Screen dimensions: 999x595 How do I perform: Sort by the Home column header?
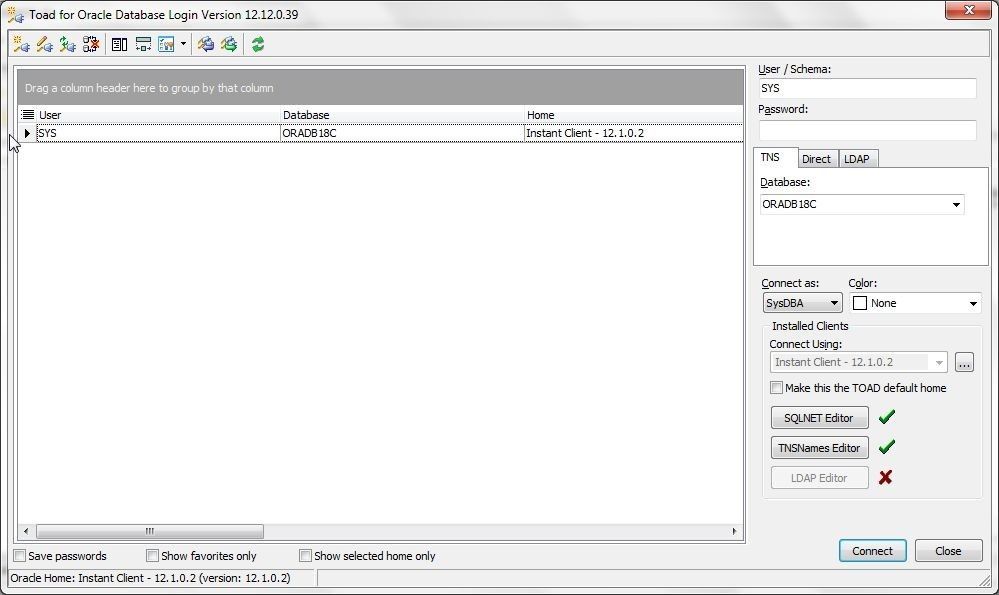tap(633, 115)
